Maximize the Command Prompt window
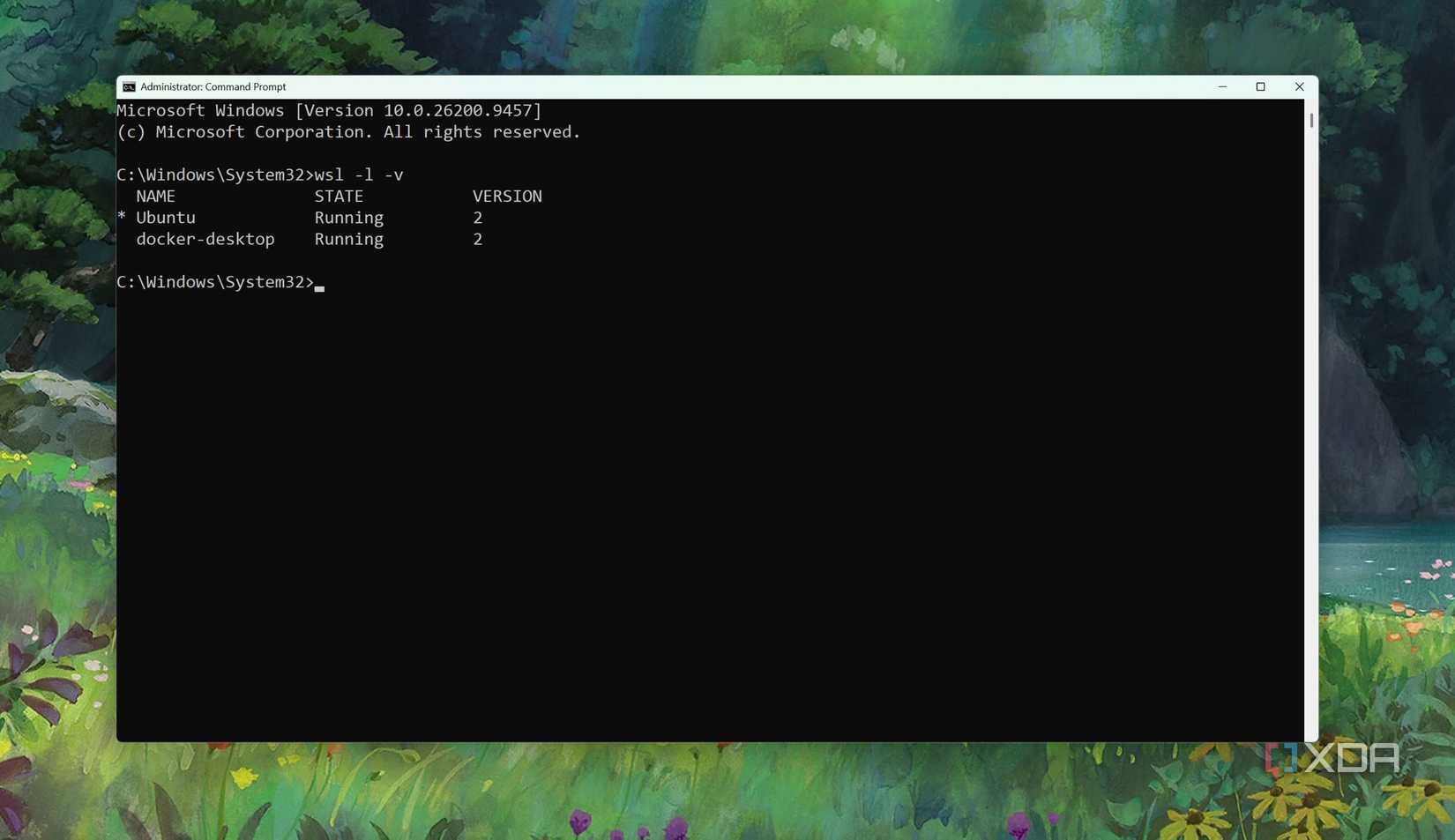1455x840 pixels. tap(1260, 87)
